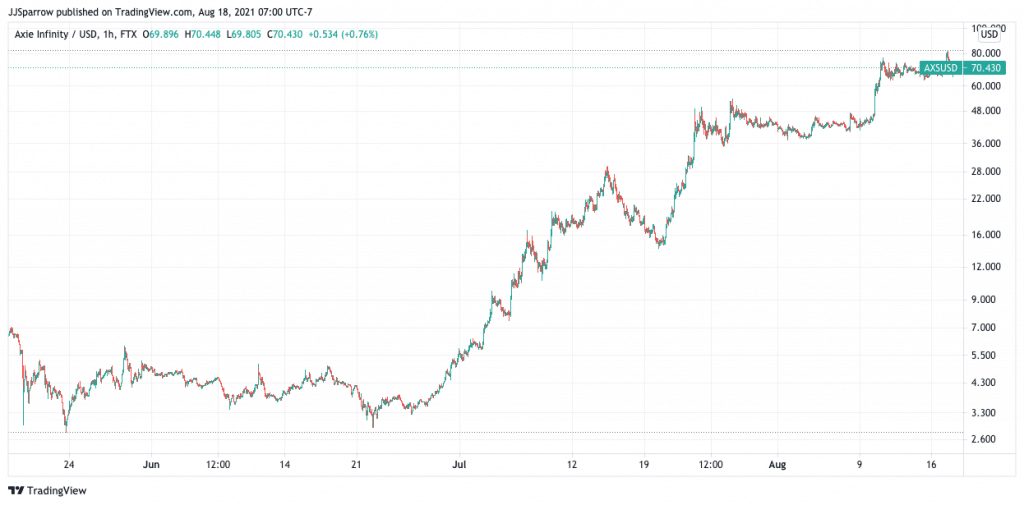Image resolution: width=1024 pixels, height=505 pixels.
Task: Click the 'Jul' label on time axis
Action: click(x=459, y=465)
